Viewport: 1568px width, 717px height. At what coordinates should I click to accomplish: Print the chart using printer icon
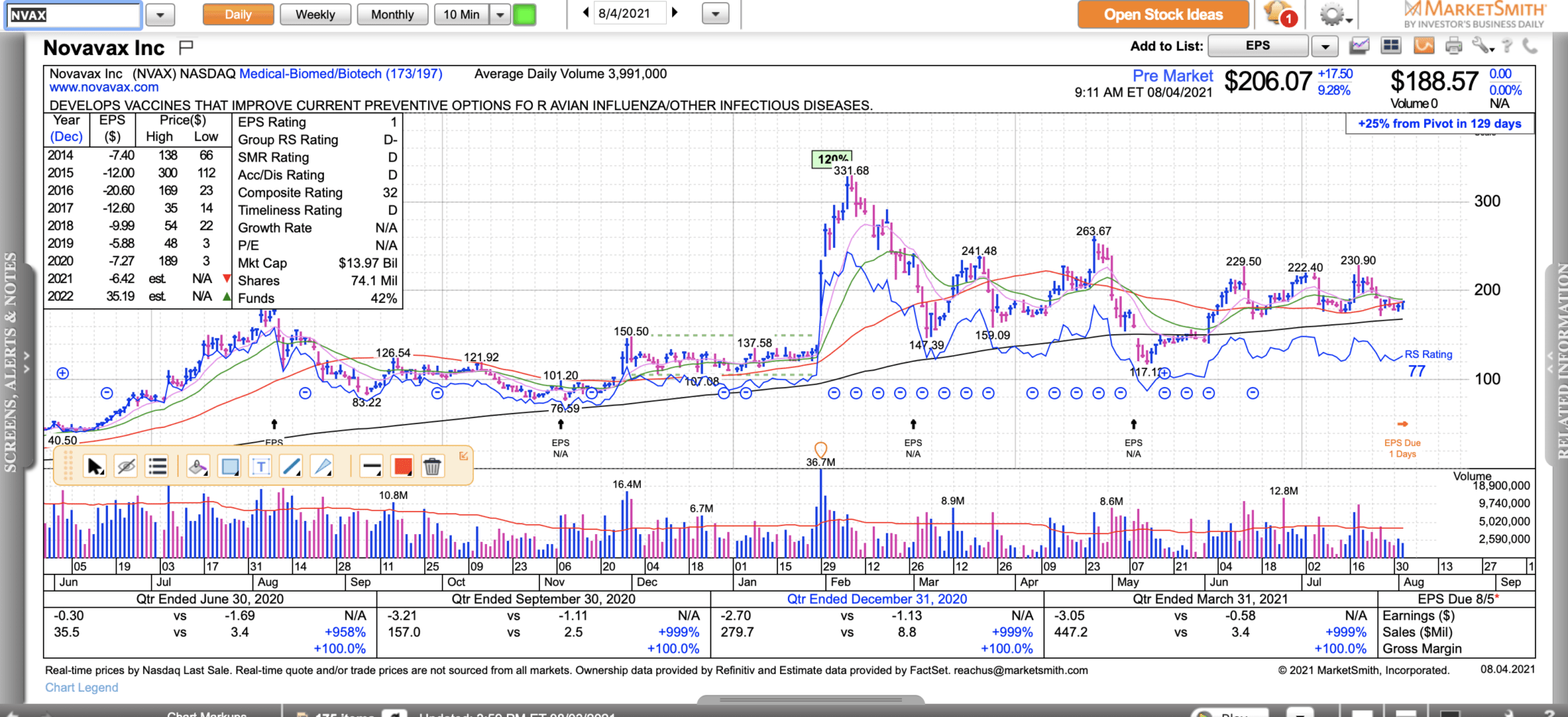[x=1453, y=47]
